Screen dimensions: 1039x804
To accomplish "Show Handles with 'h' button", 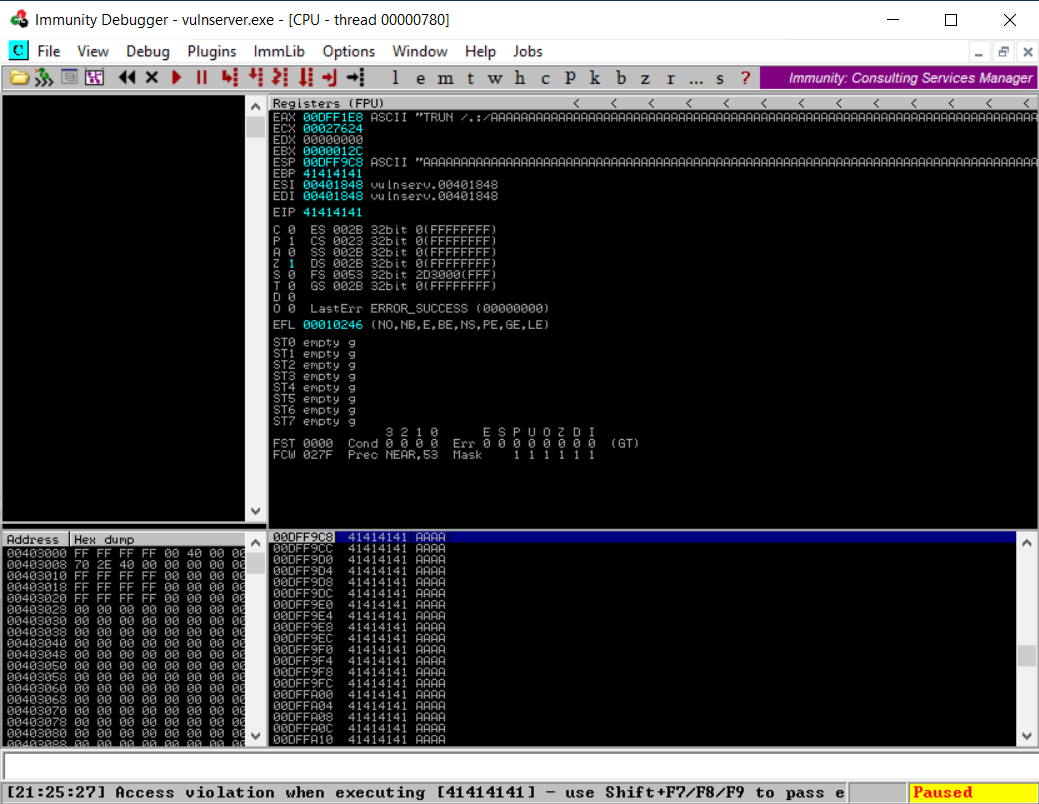I will (x=520, y=78).
